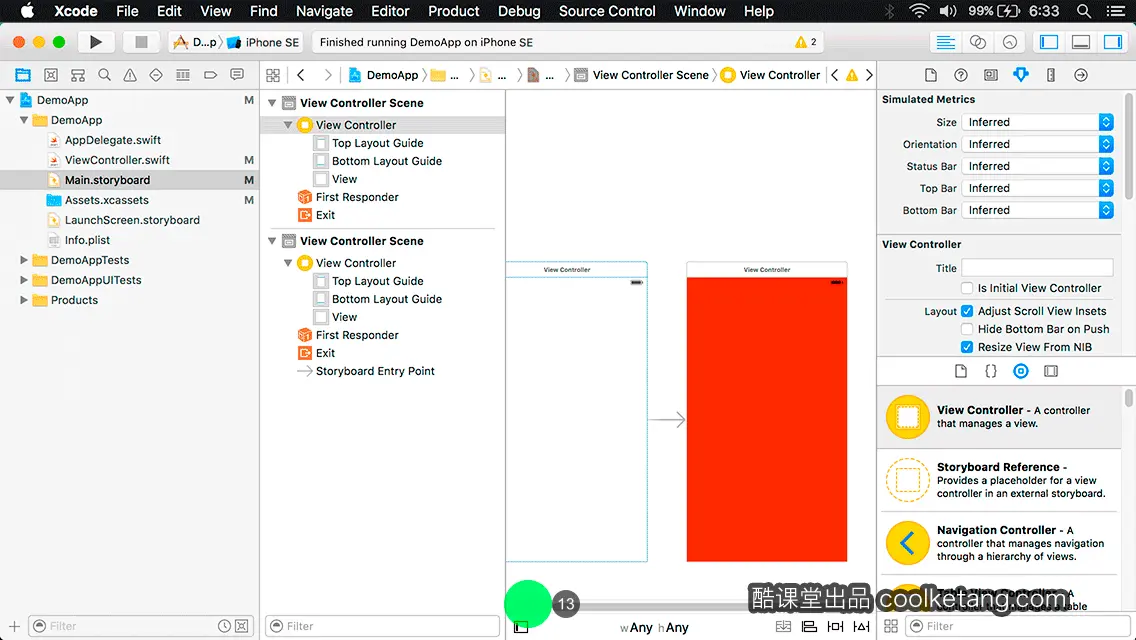
Task: Open the Symbol navigator tab
Action: pyautogui.click(x=51, y=75)
